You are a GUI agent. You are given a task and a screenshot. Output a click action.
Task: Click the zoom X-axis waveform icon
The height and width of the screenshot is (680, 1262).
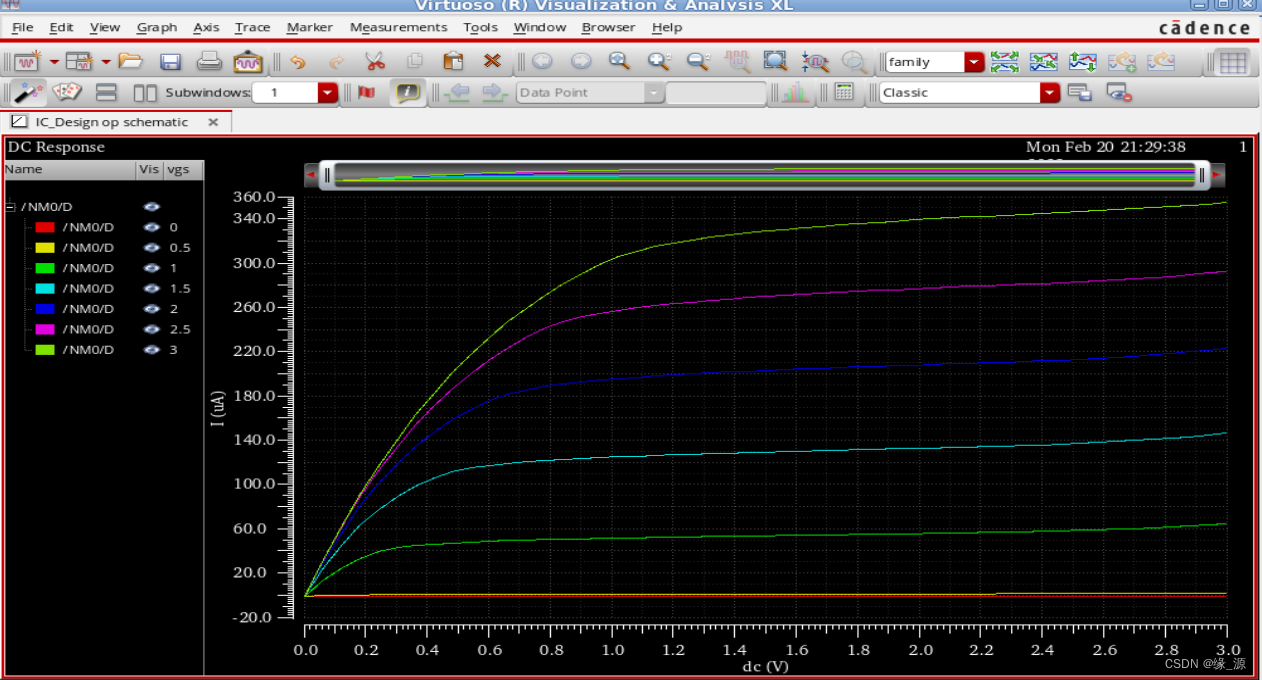[815, 62]
